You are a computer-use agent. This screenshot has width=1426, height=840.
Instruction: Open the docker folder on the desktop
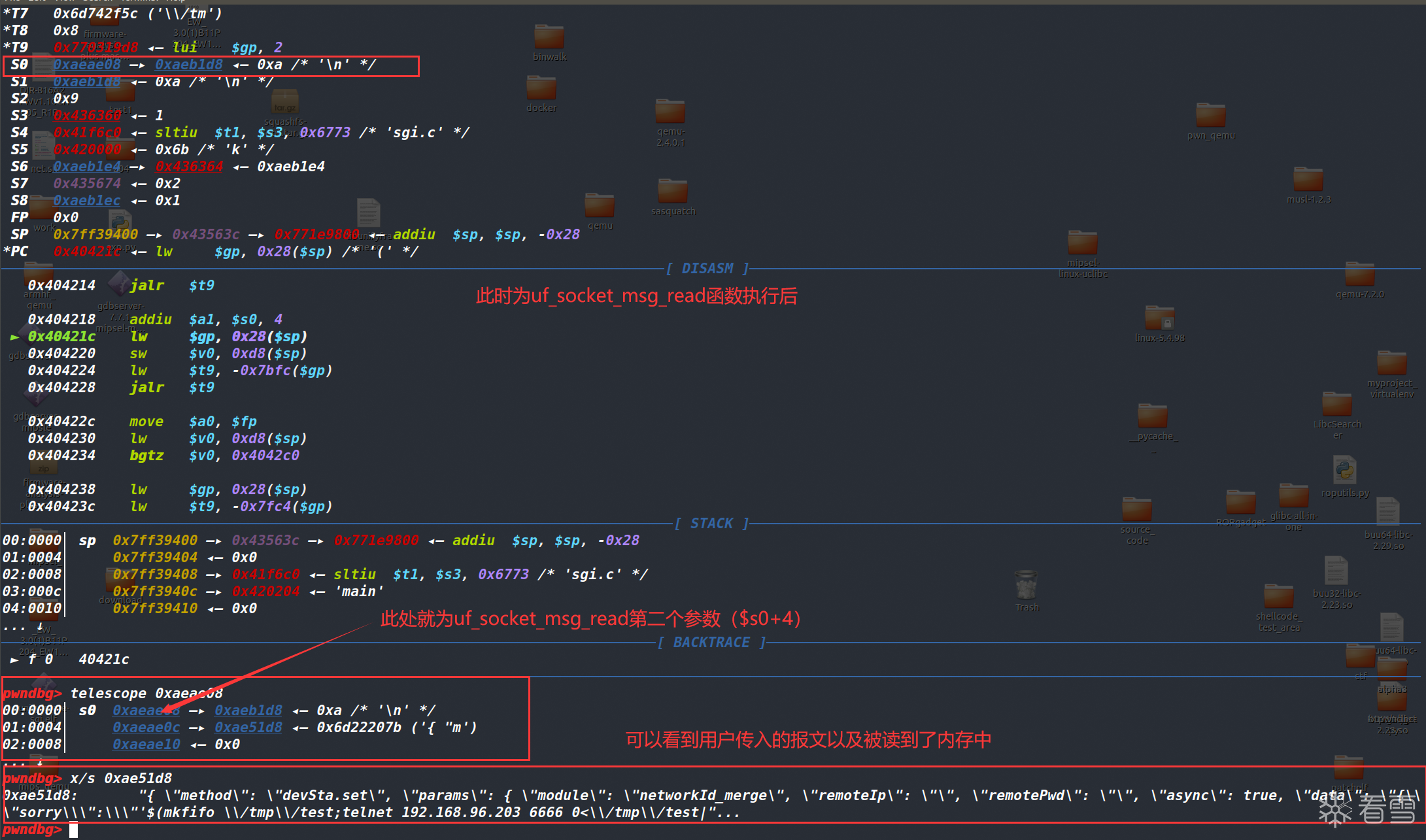[541, 88]
